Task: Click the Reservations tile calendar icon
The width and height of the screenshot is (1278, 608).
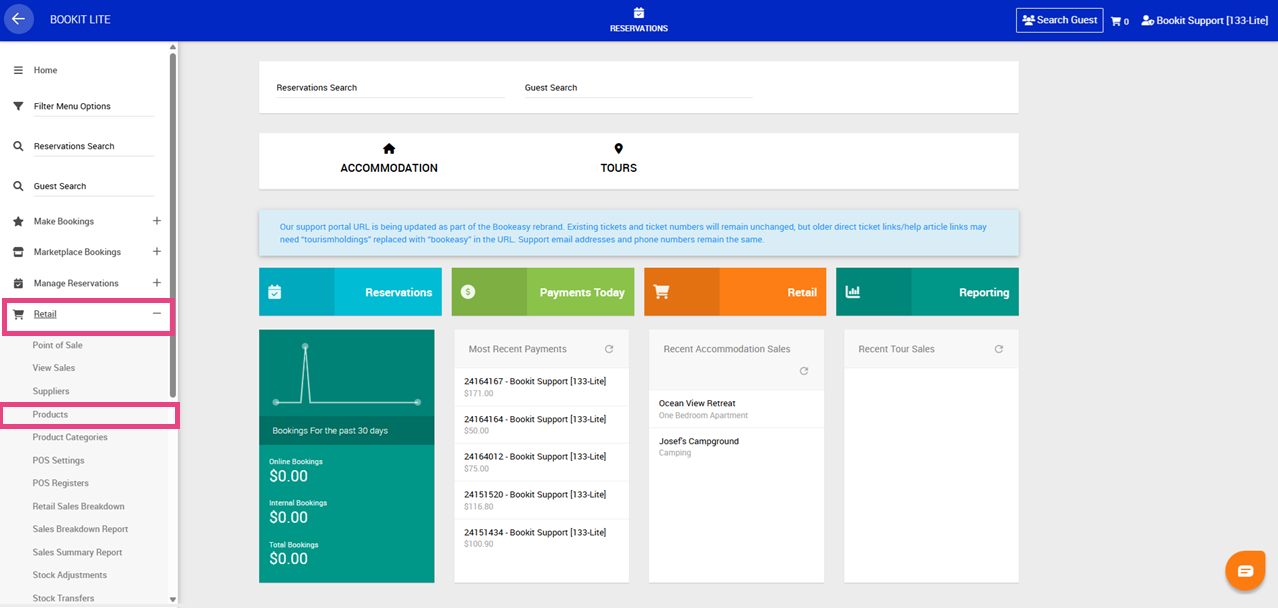Action: [275, 292]
